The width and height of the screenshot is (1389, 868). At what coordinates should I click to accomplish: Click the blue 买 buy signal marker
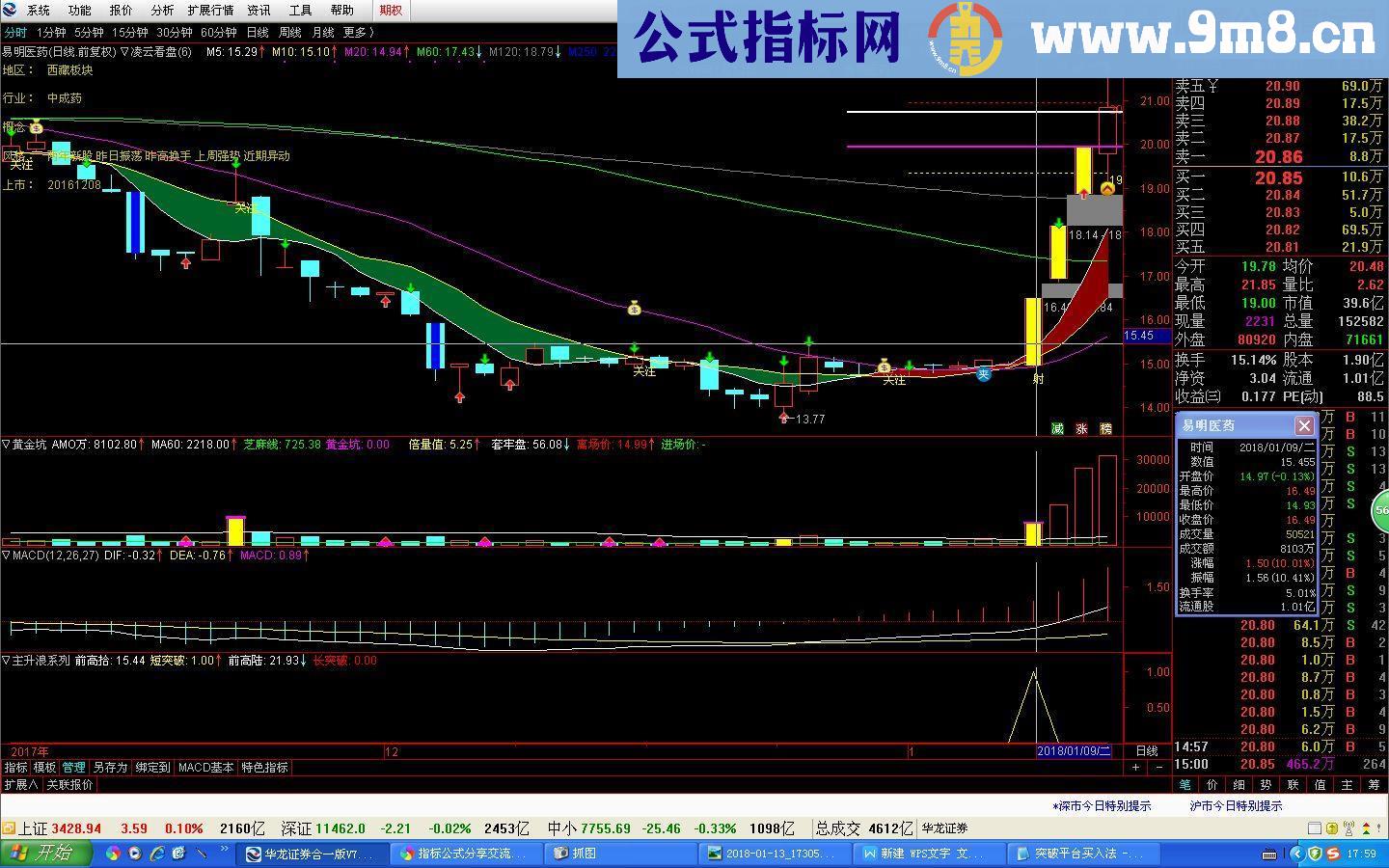pyautogui.click(x=983, y=374)
